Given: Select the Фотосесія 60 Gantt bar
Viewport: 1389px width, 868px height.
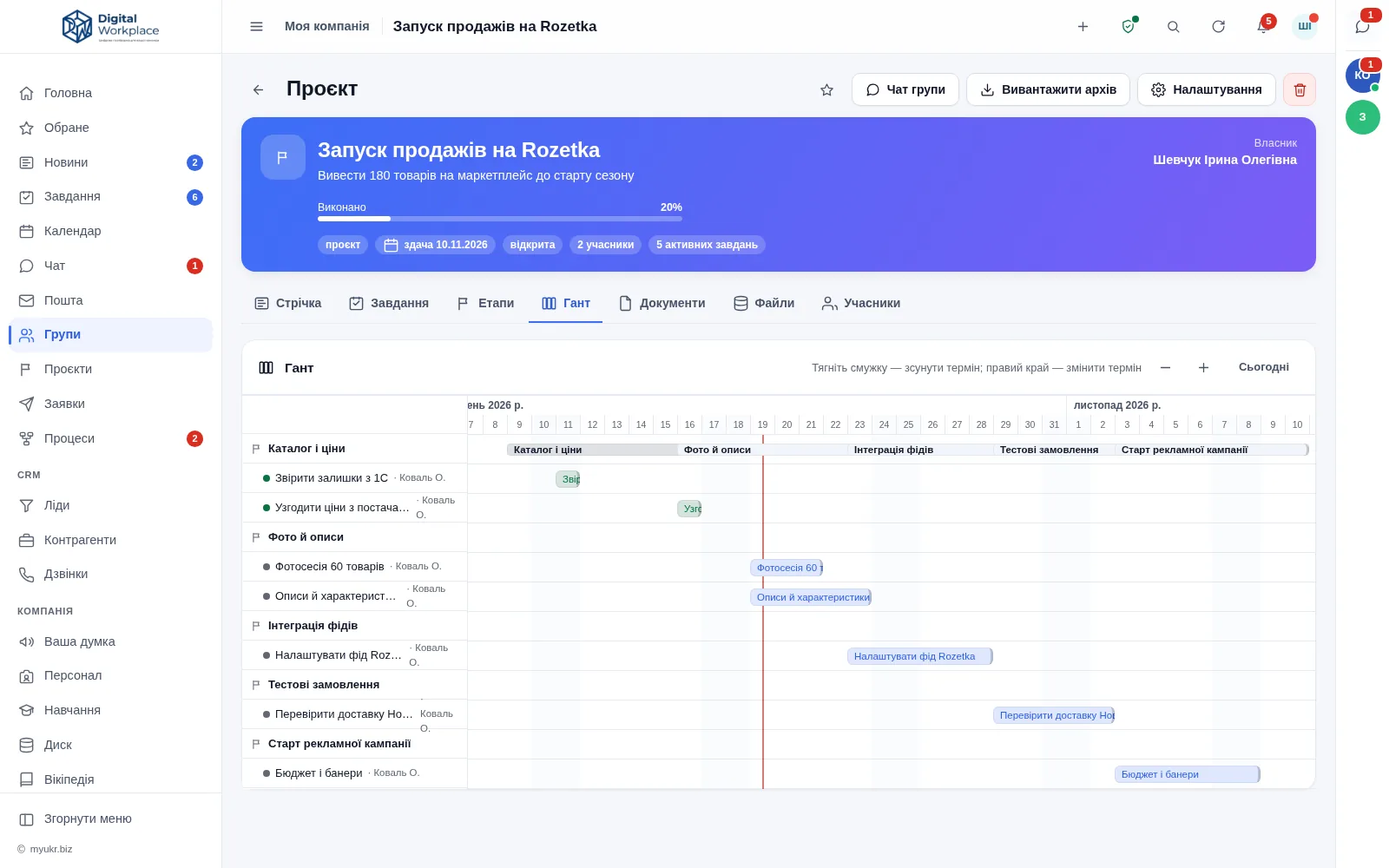Looking at the screenshot, I should (x=787, y=568).
